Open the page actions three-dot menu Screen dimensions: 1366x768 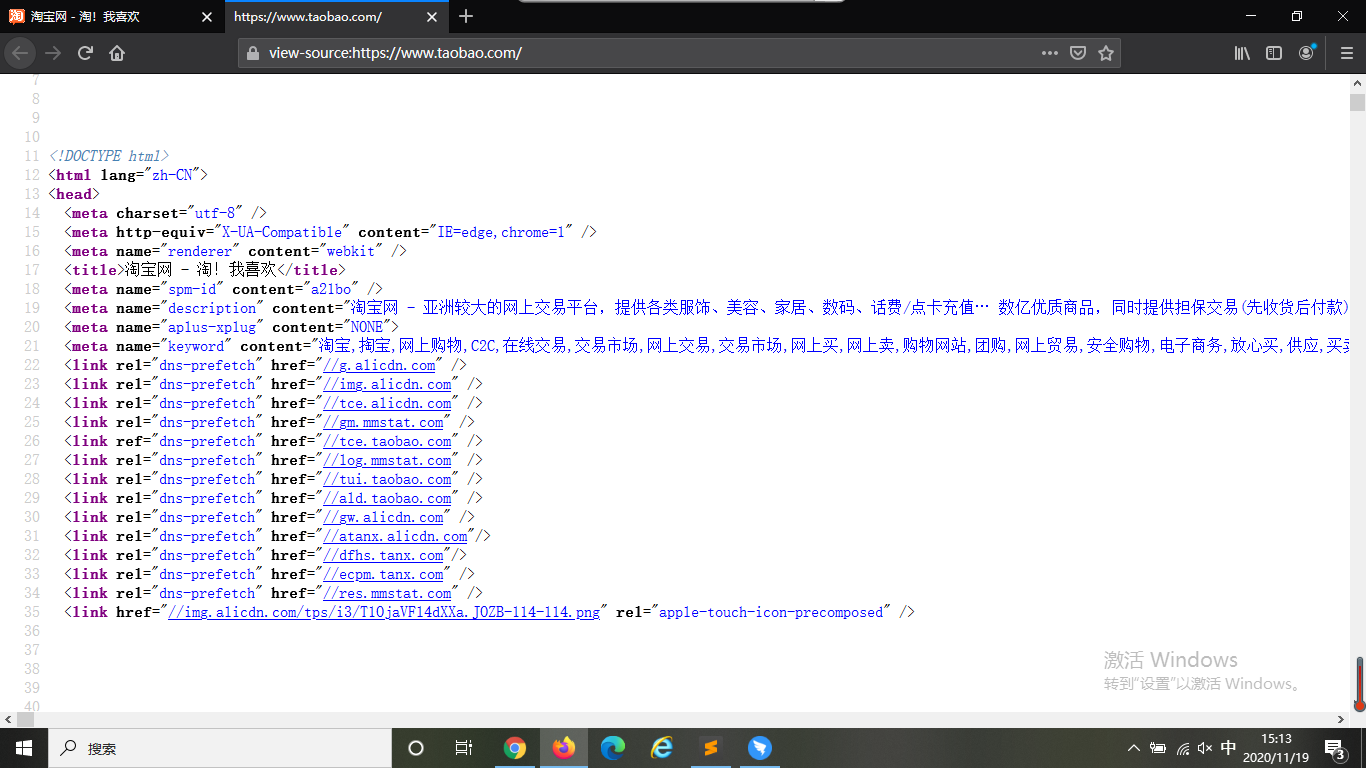(x=1049, y=53)
